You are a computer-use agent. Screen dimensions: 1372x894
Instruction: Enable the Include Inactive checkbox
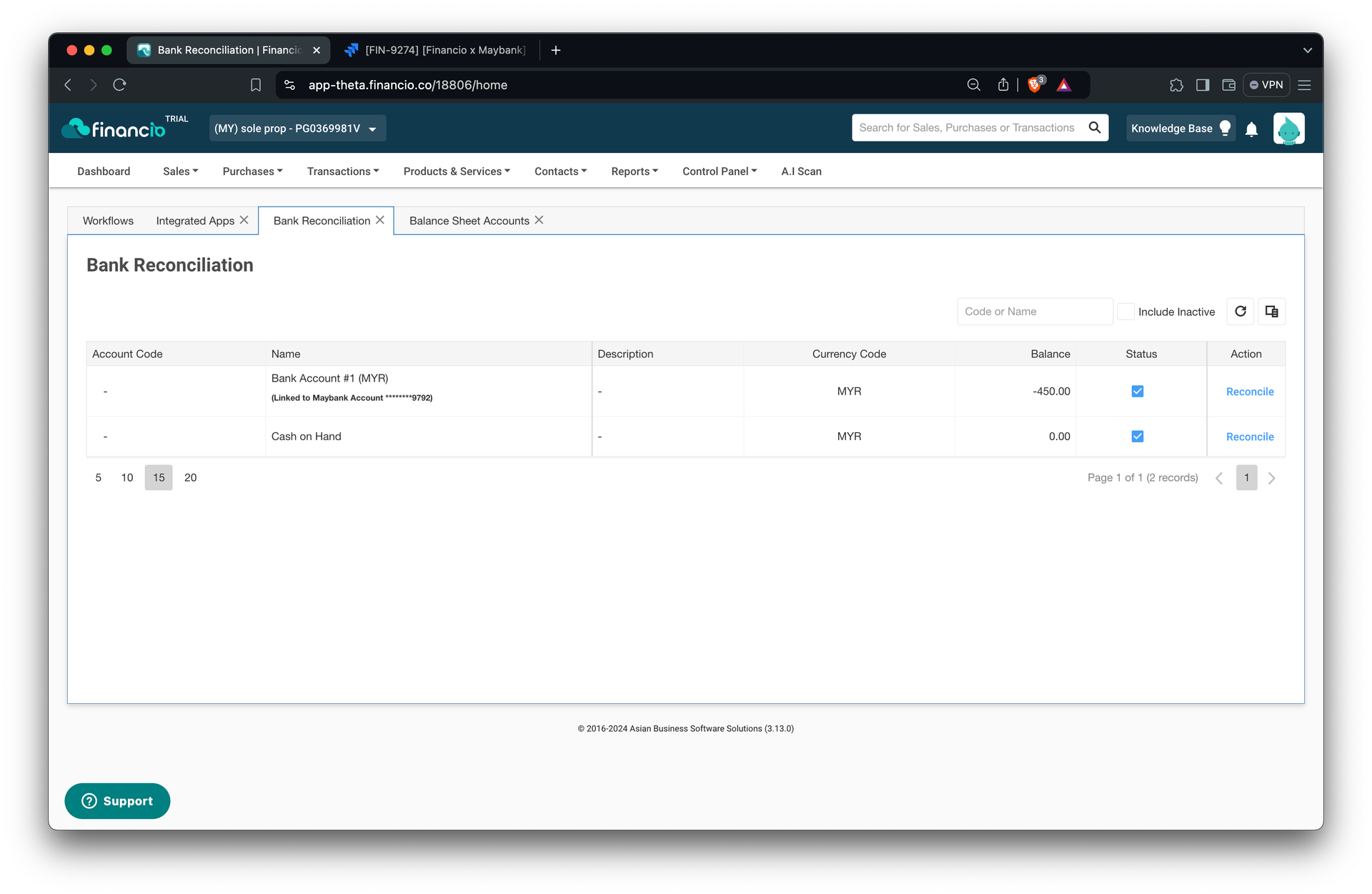click(x=1126, y=312)
